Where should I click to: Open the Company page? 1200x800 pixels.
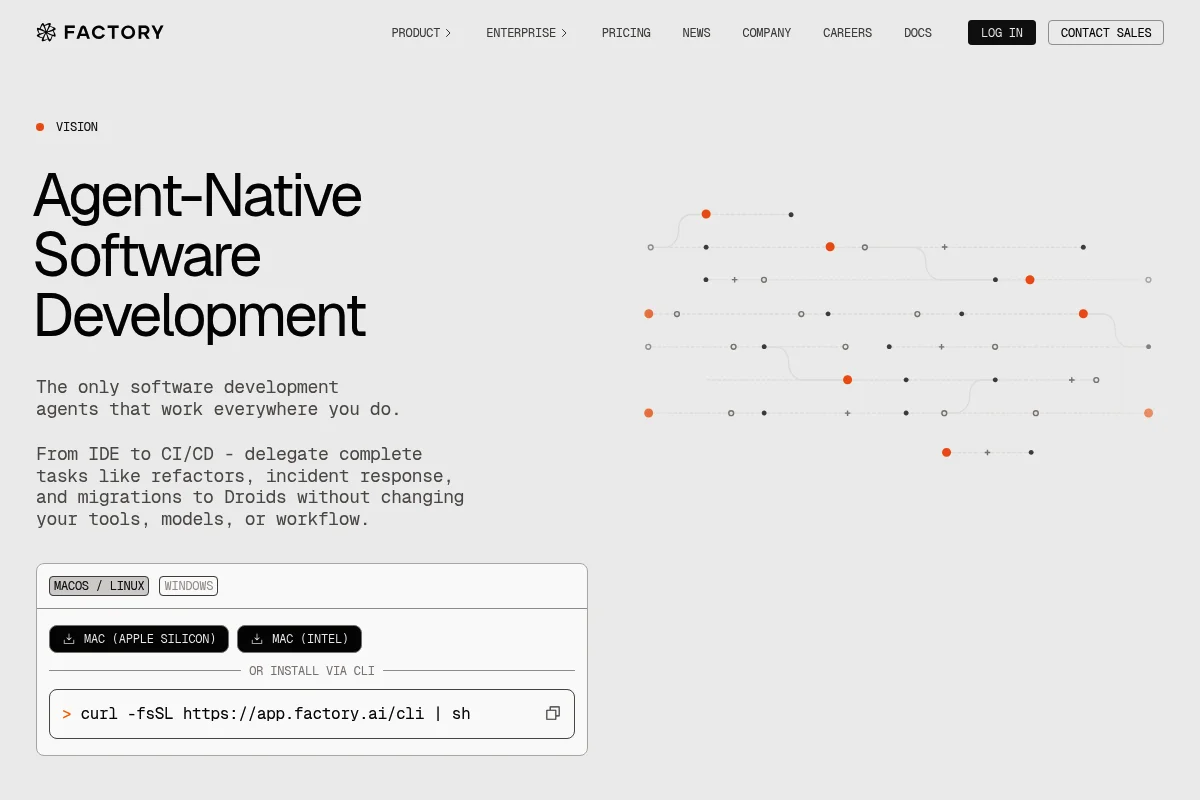(766, 33)
